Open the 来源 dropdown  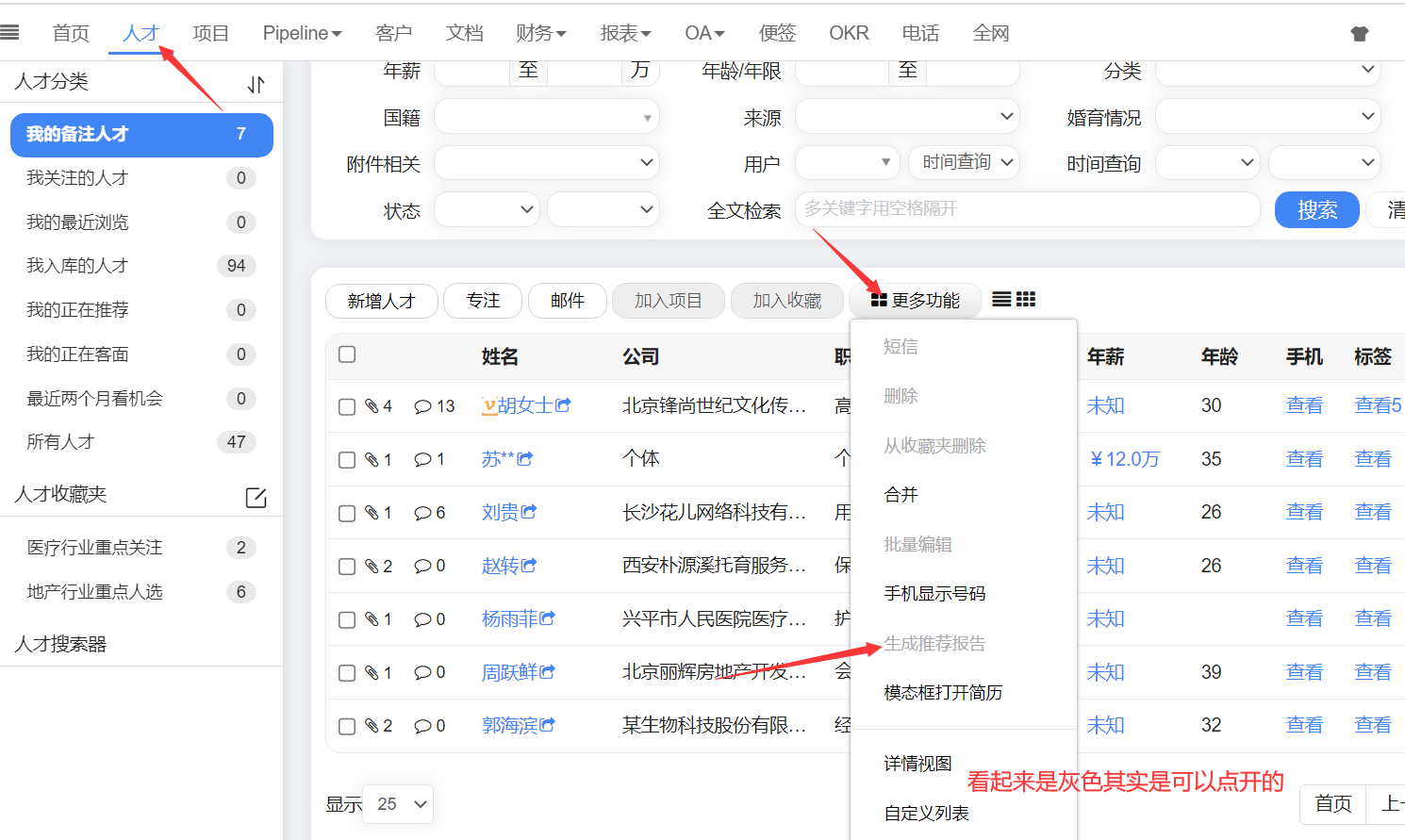[x=907, y=117]
